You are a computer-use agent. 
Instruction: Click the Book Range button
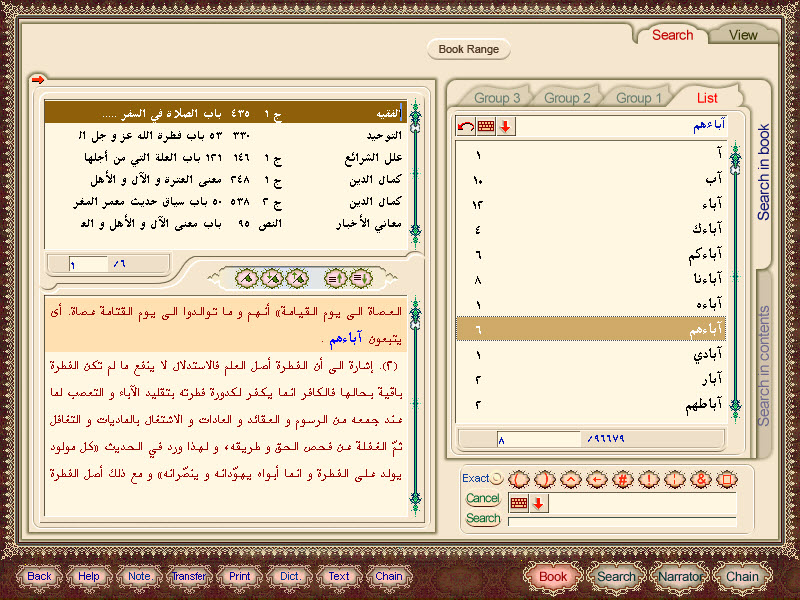(468, 49)
